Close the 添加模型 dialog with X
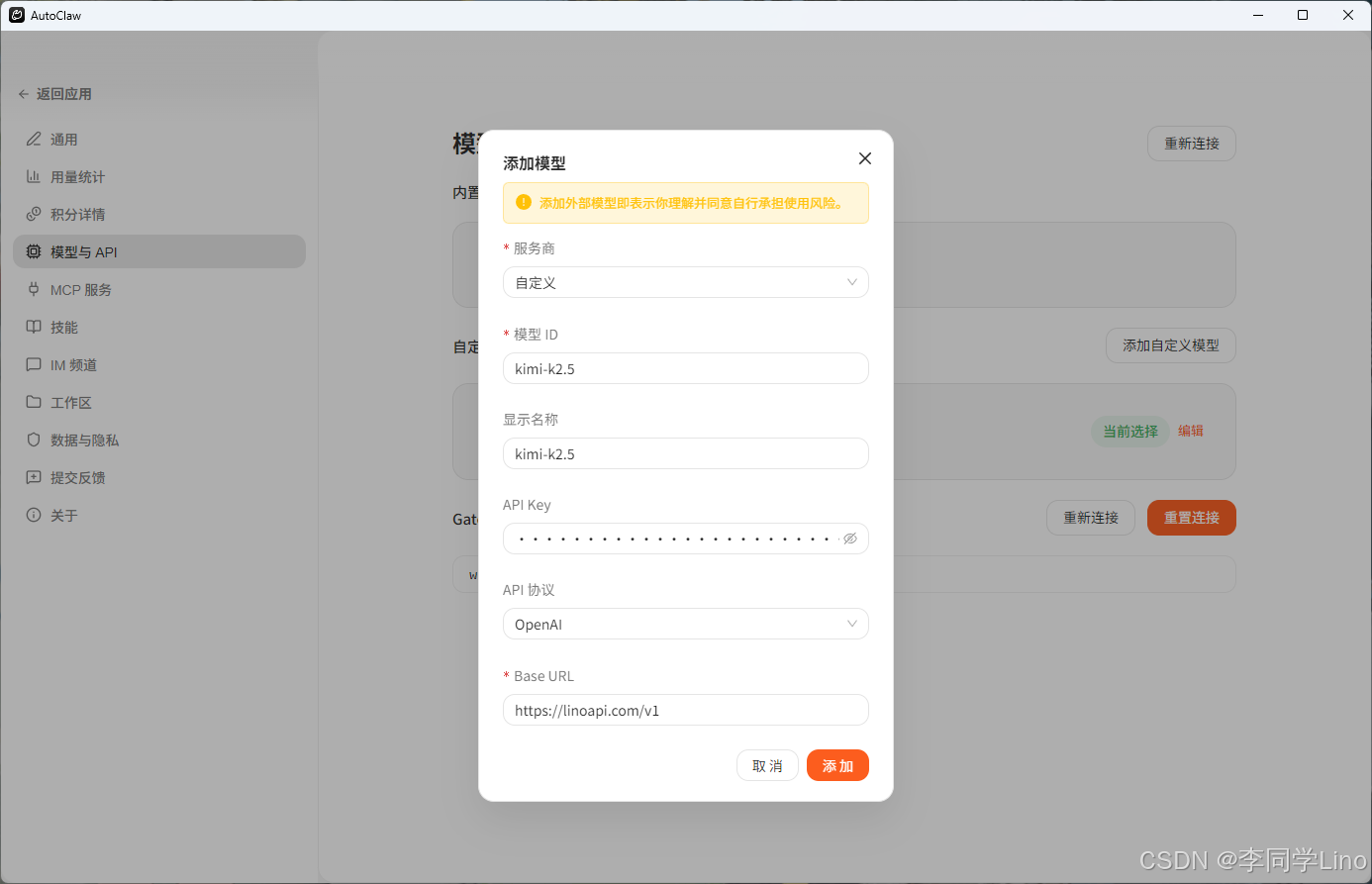The image size is (1372, 884). click(x=865, y=158)
